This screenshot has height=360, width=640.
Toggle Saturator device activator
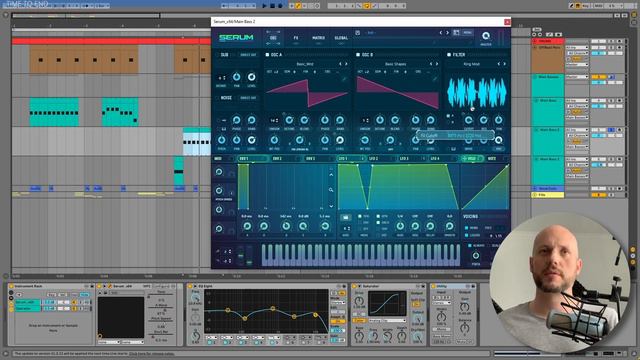point(354,287)
